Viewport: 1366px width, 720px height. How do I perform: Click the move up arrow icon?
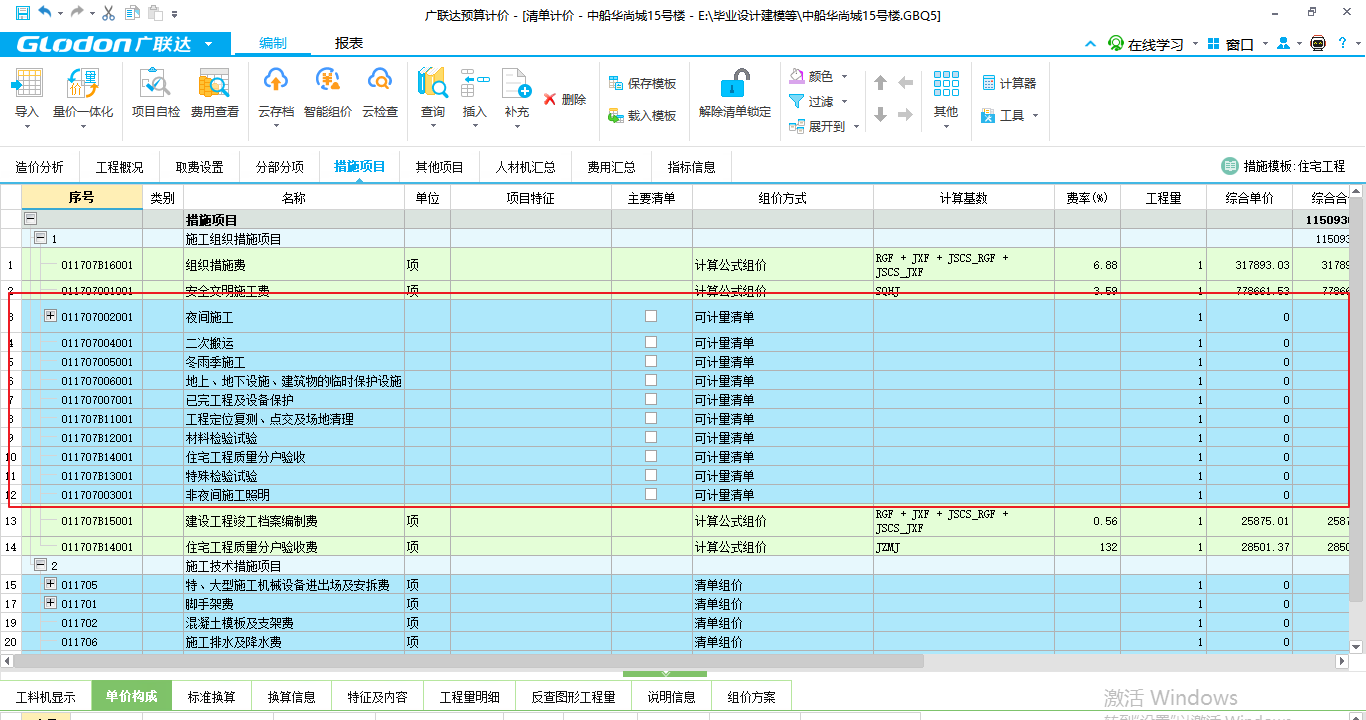click(881, 83)
